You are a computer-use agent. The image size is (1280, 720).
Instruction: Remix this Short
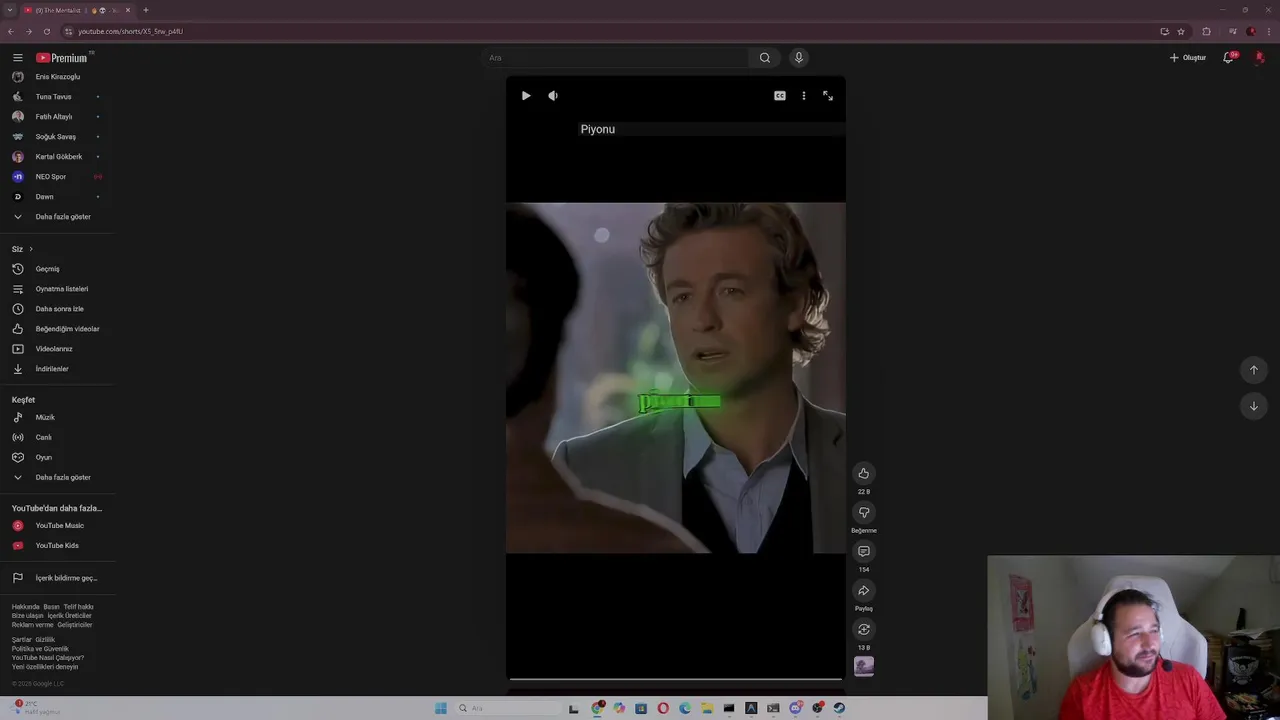pos(864,629)
